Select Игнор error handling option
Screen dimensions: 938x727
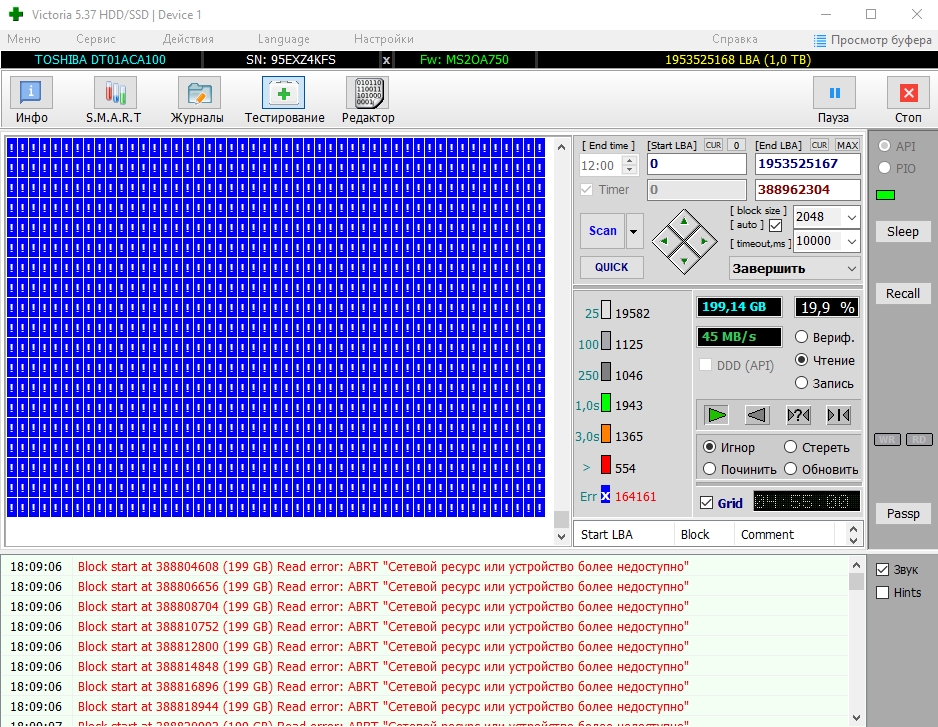click(709, 447)
